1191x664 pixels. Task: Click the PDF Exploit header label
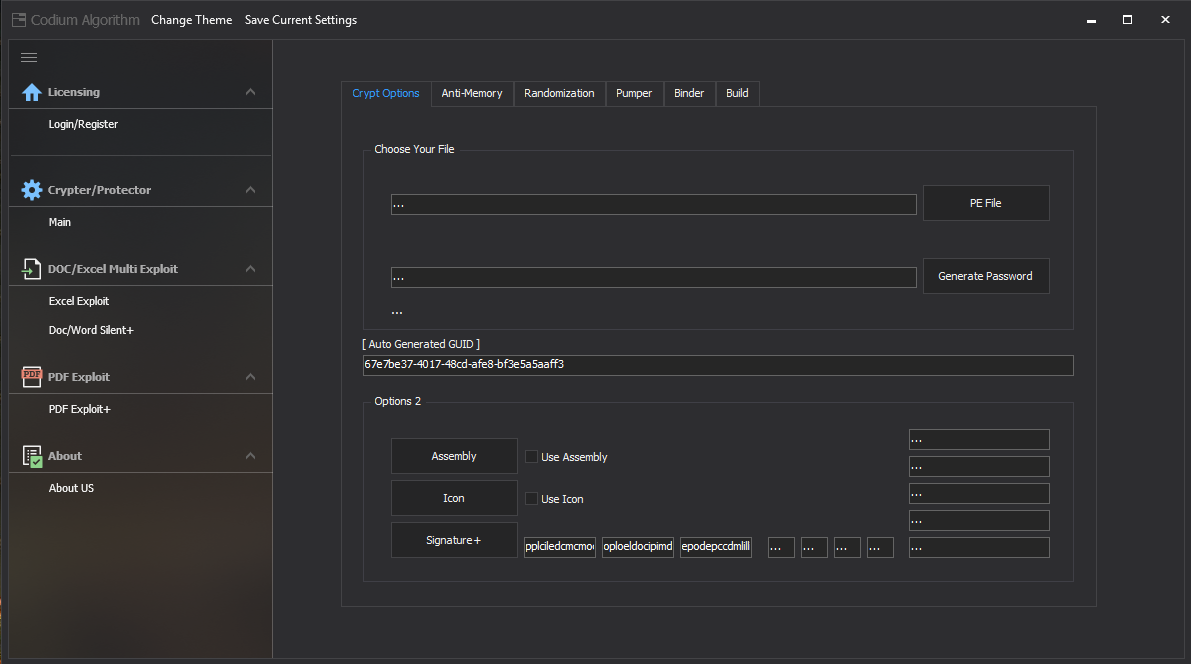[79, 377]
